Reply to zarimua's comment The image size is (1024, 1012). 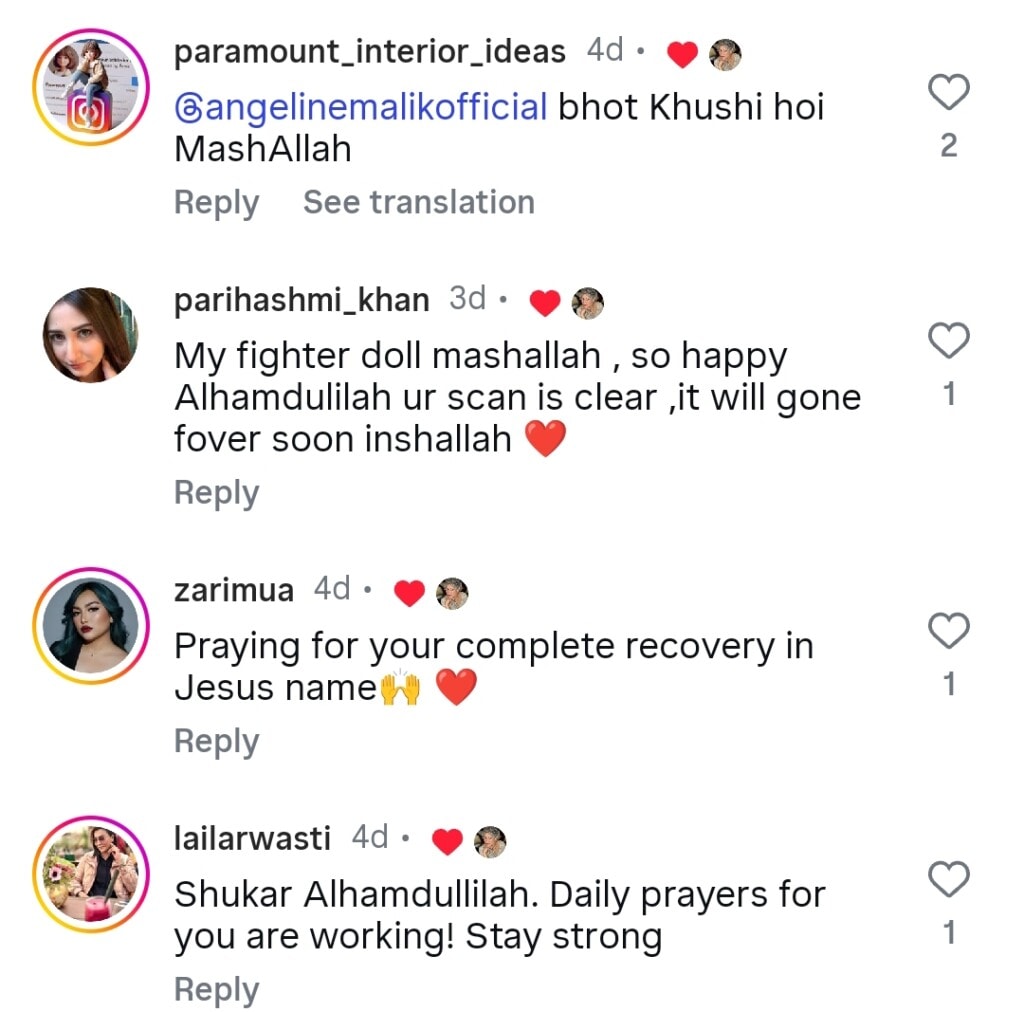[216, 741]
